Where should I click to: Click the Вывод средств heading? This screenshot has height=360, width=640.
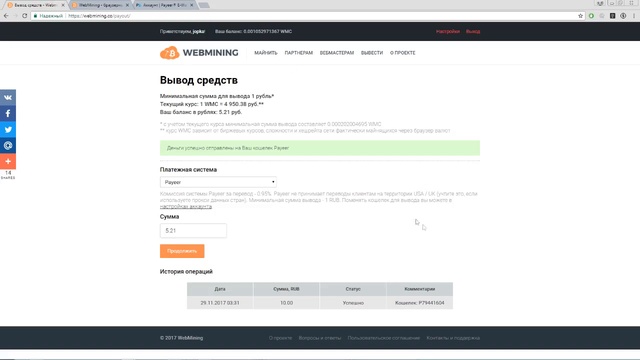coord(199,80)
